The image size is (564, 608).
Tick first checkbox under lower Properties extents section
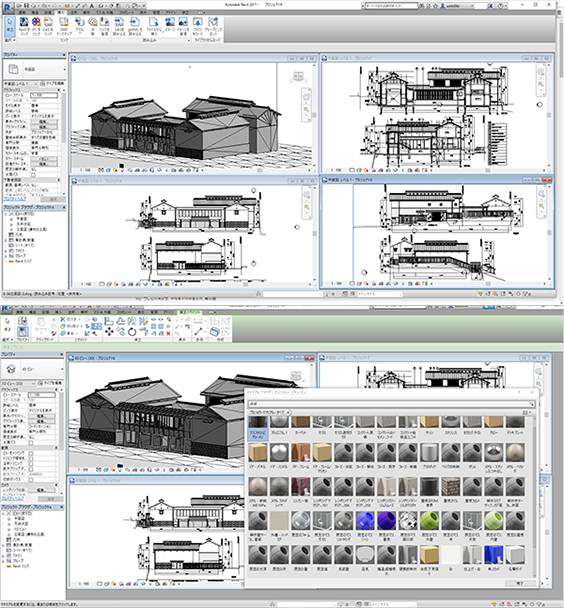click(31, 453)
